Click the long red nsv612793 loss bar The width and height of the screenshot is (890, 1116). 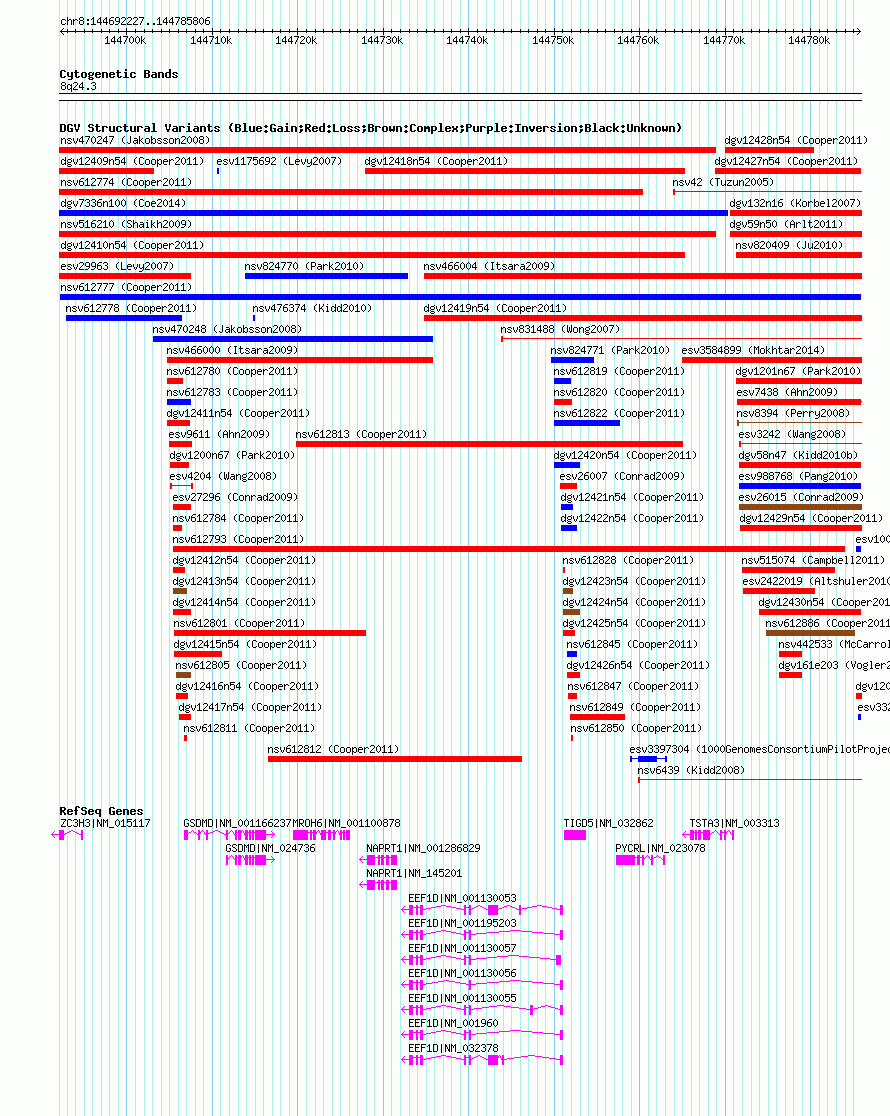(509, 549)
